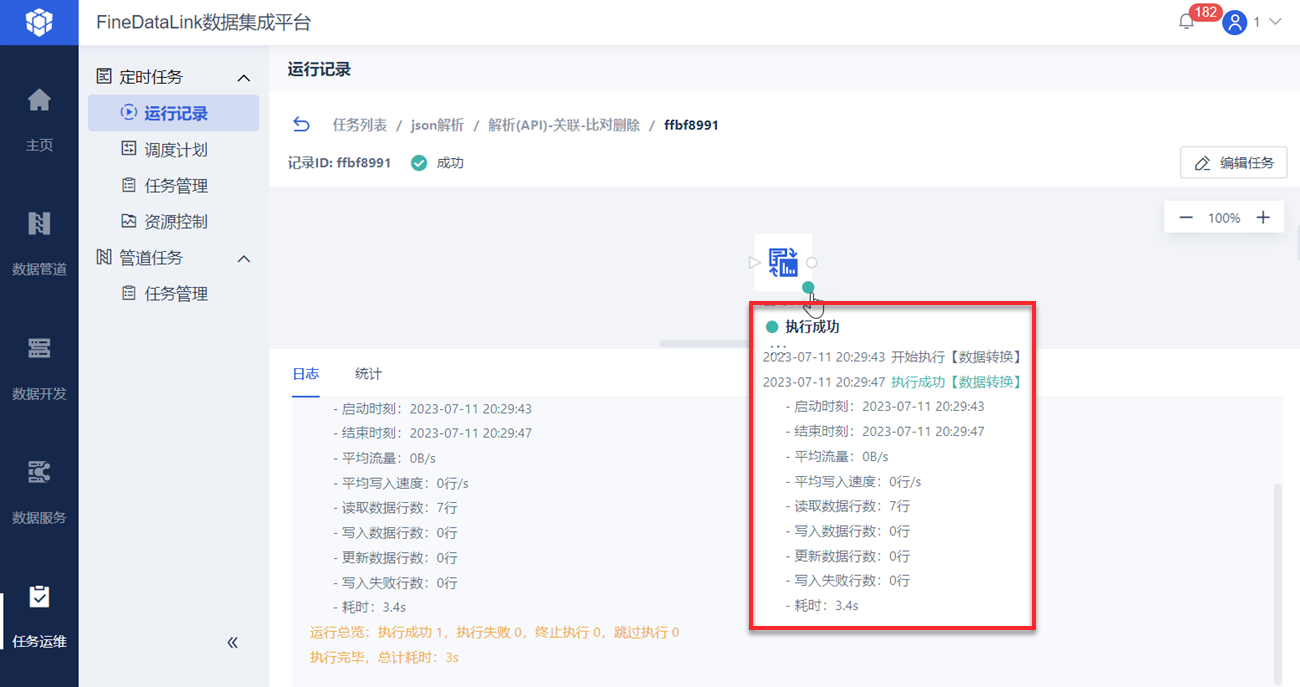The width and height of the screenshot is (1300, 687).
Task: Go to 解析(API)-关联-比对删除 breadcrumb
Action: click(564, 125)
